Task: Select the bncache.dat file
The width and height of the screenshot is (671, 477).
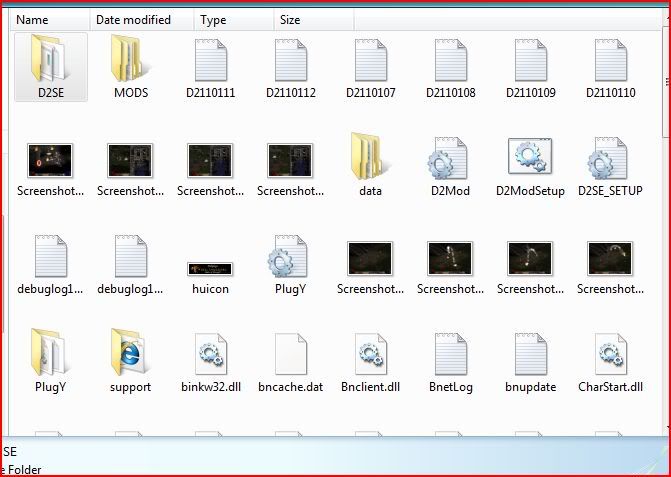Action: pos(290,354)
